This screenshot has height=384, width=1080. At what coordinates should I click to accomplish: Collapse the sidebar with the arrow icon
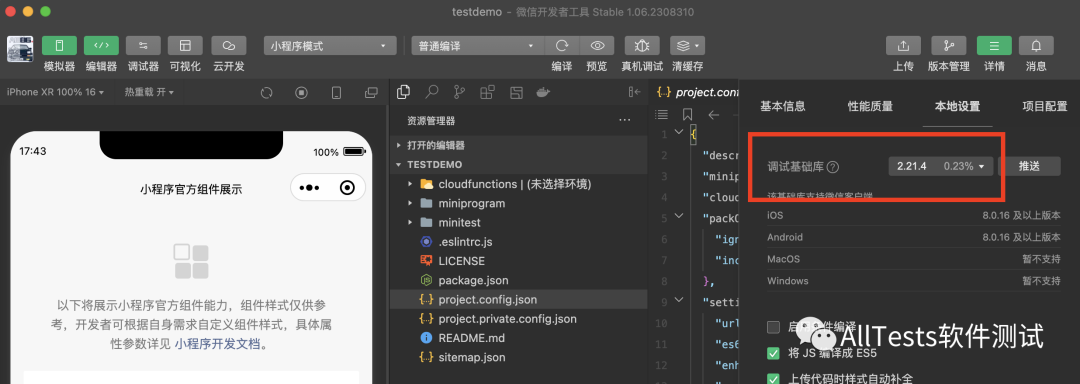click(634, 92)
